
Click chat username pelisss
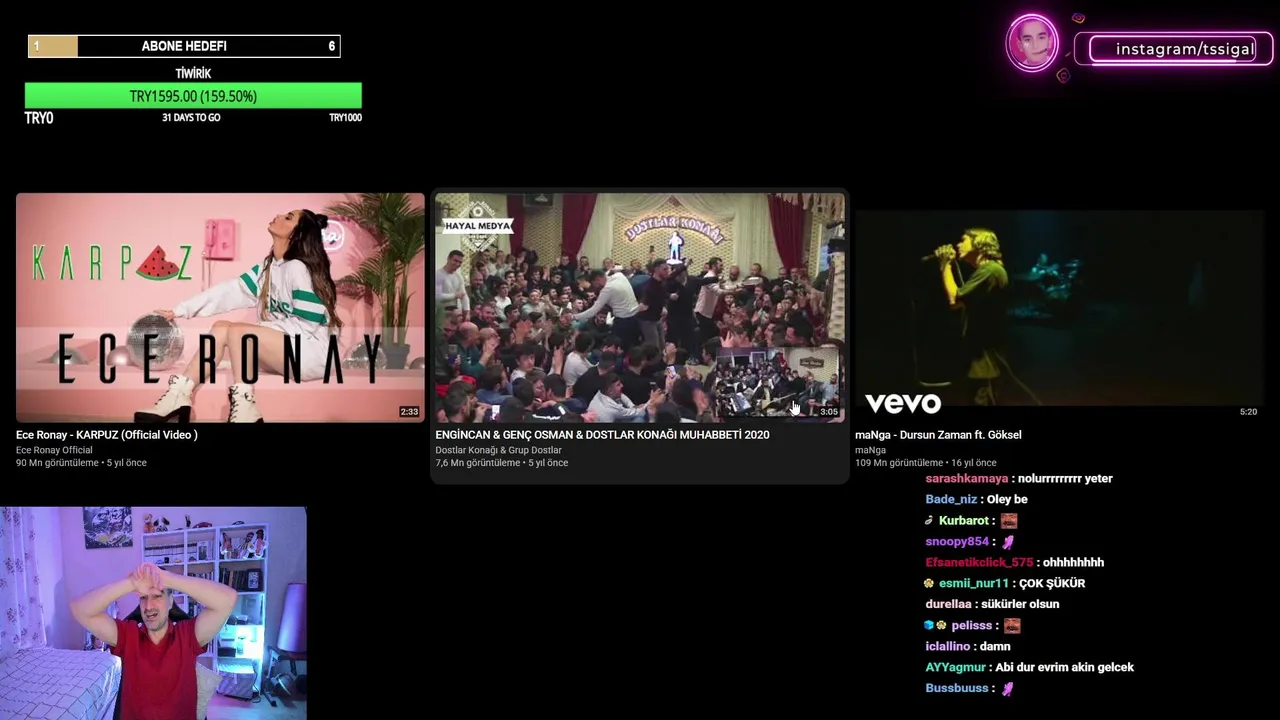point(971,626)
